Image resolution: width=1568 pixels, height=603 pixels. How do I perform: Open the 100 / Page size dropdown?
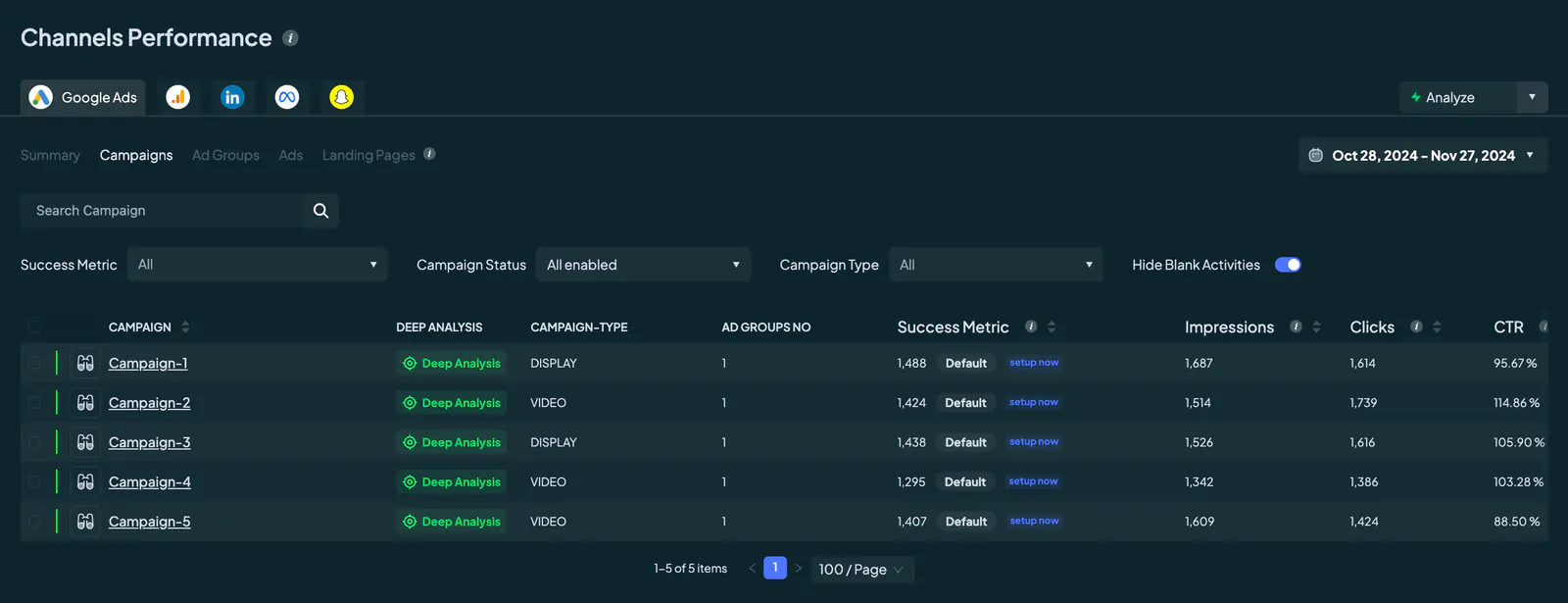[861, 570]
